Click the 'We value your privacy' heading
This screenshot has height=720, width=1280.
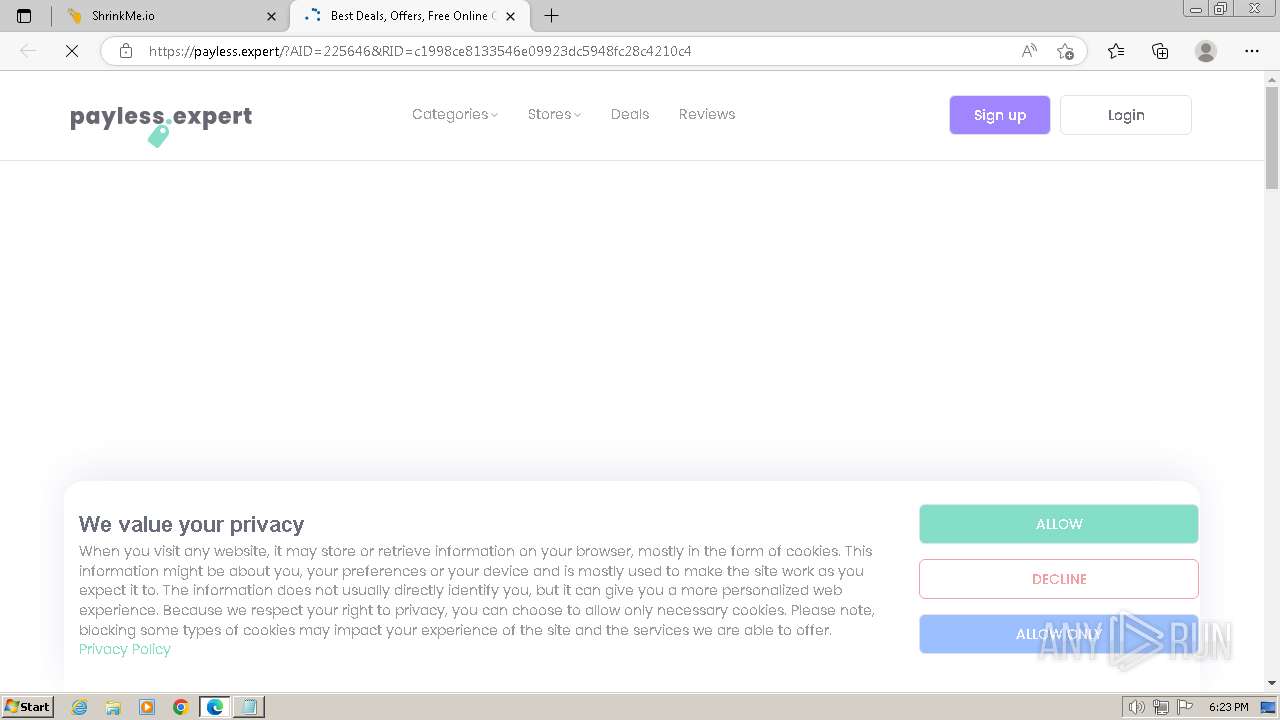(x=191, y=524)
